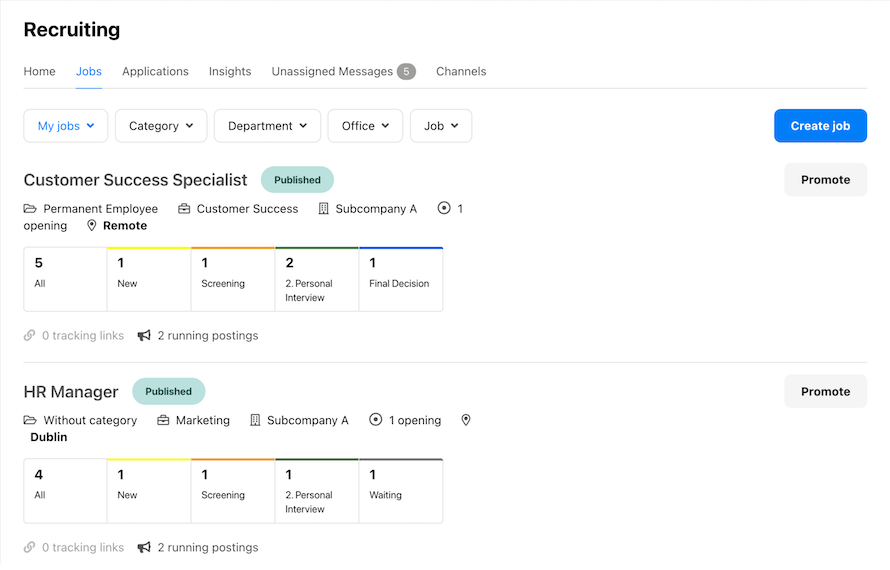The height and width of the screenshot is (570, 890).
Task: Click megaphone icon under HR Manager job
Action: click(x=144, y=547)
